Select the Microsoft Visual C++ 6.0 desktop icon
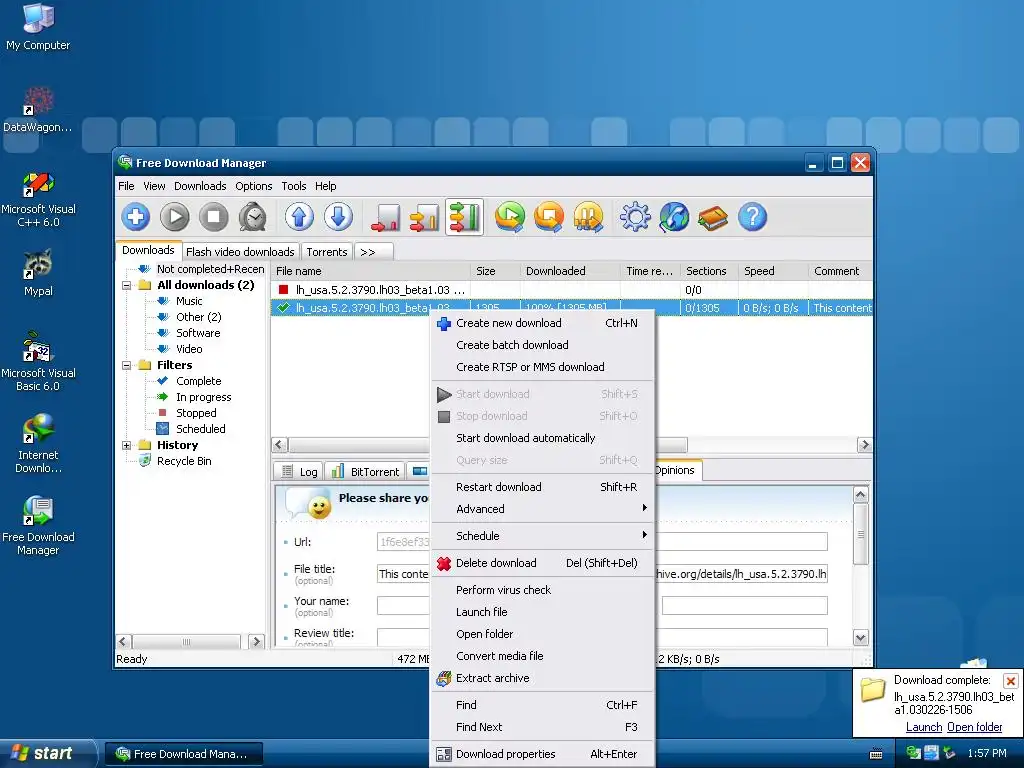The height and width of the screenshot is (768, 1024). (38, 199)
